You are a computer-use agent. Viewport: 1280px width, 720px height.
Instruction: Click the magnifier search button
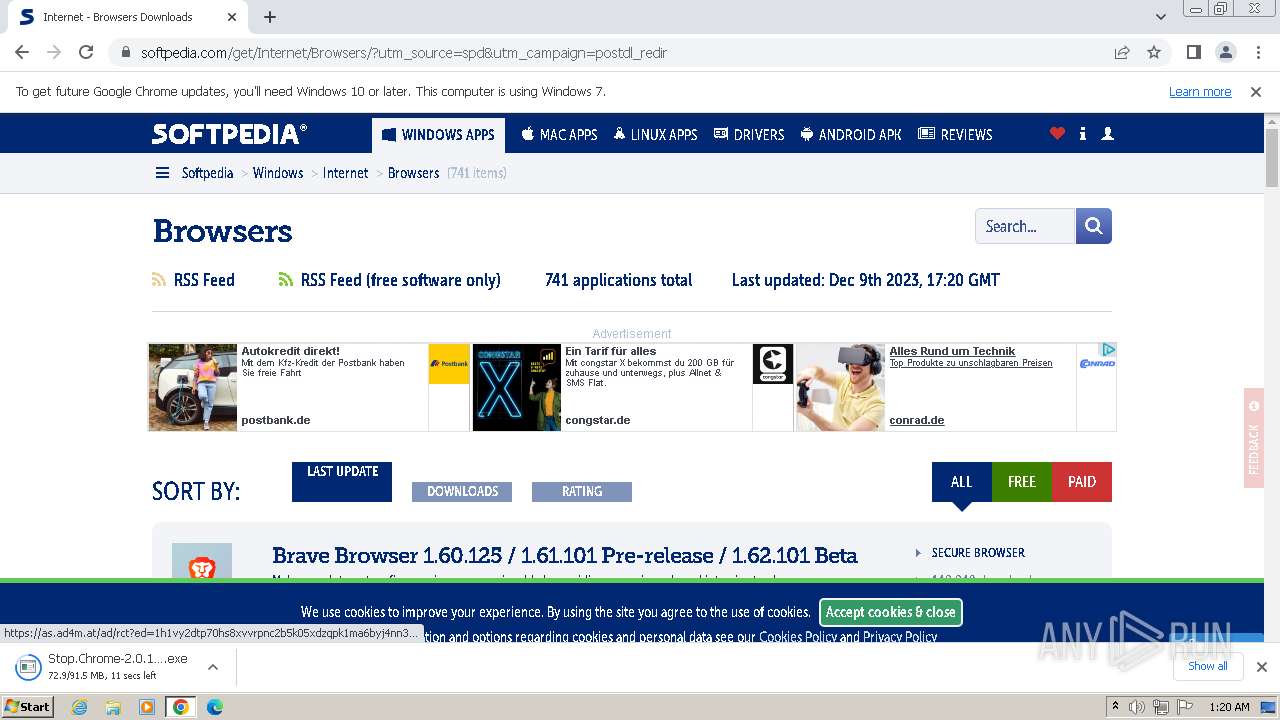coord(1094,226)
